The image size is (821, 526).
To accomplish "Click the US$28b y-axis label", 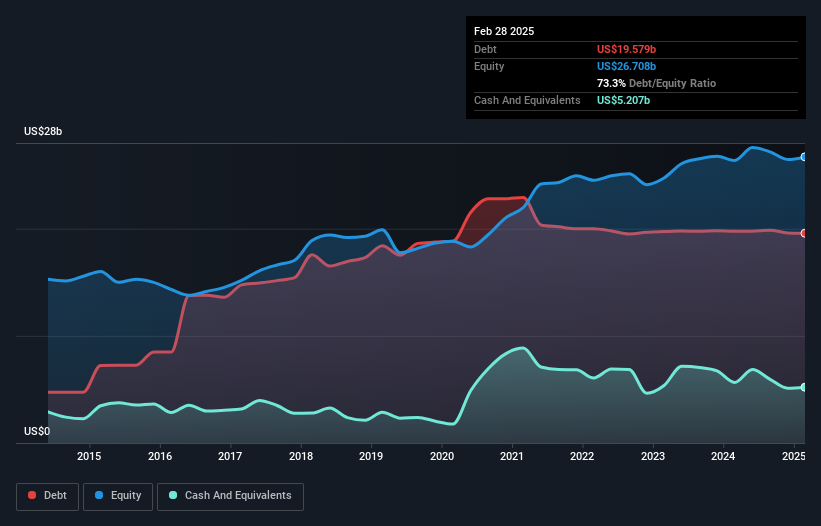I will click(43, 131).
